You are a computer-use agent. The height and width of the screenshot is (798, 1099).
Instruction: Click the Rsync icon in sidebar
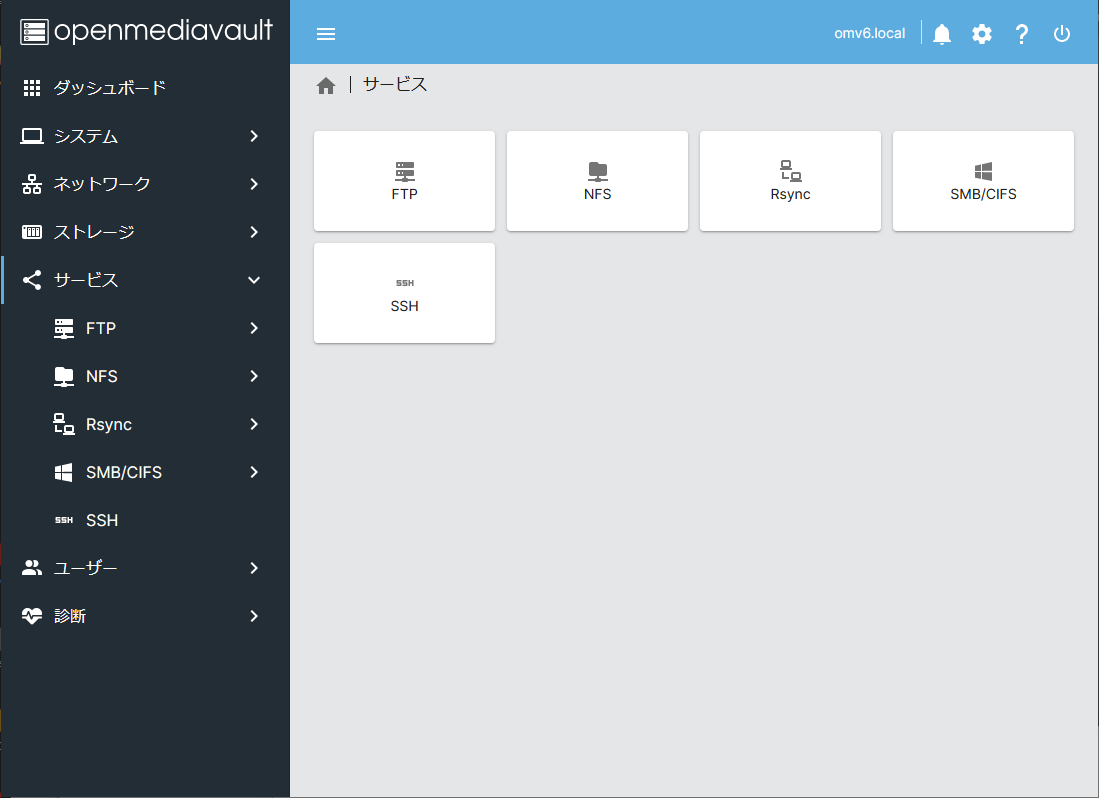point(64,424)
